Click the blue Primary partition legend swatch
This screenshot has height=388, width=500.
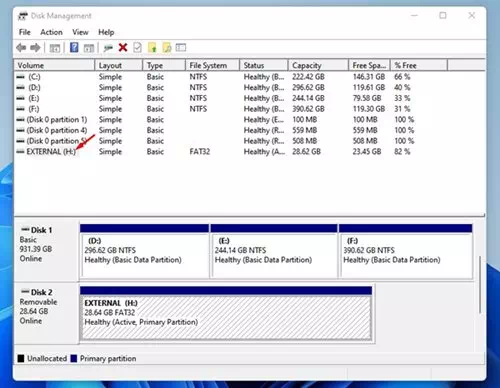tap(74, 359)
